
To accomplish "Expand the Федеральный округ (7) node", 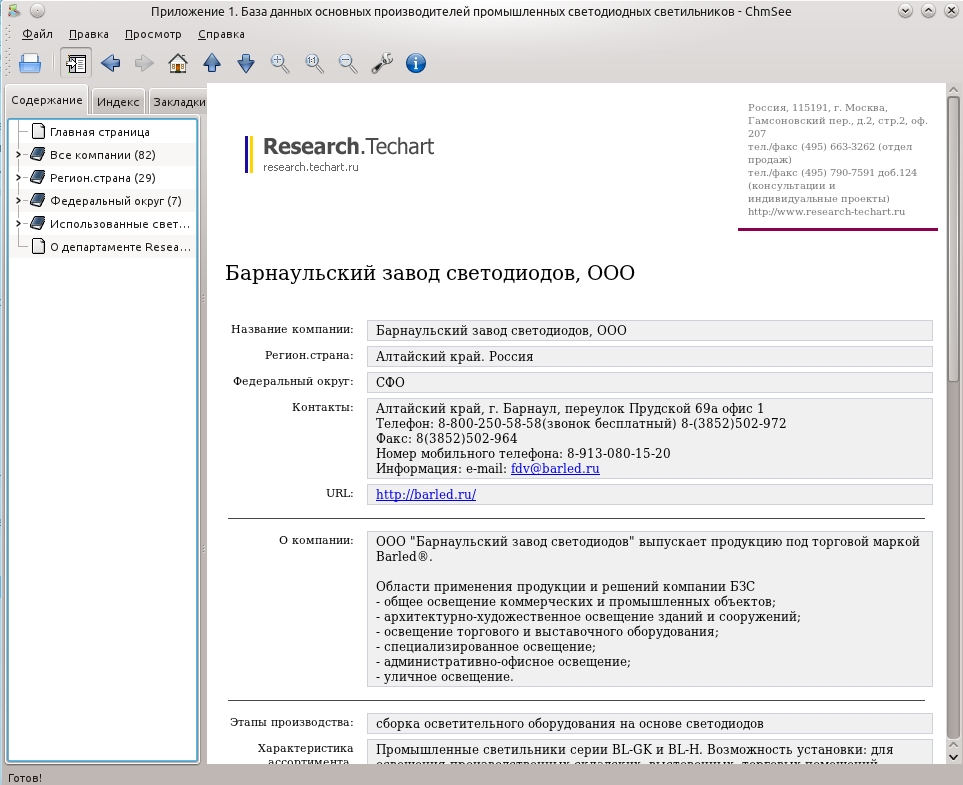I will (18, 201).
